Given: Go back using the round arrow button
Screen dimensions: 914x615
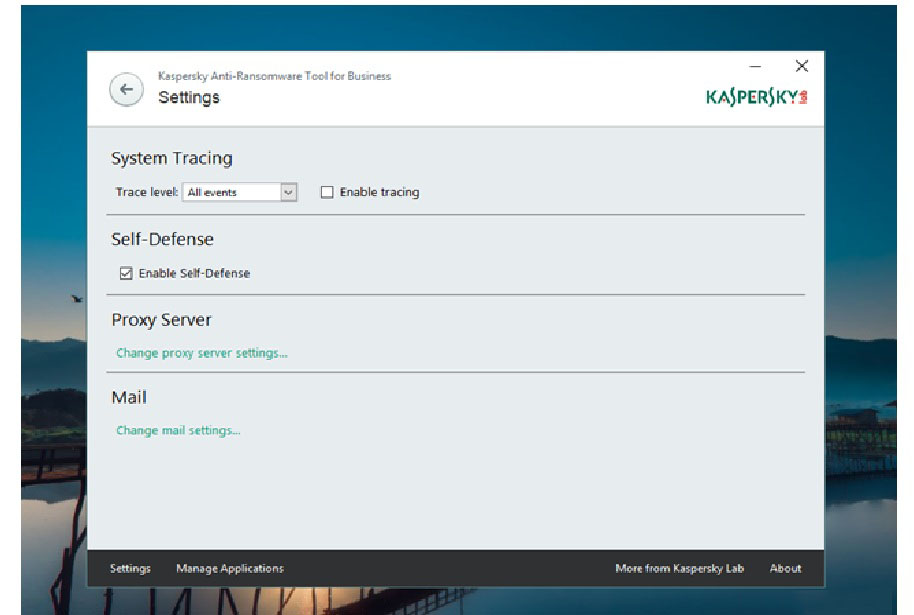Looking at the screenshot, I should click(126, 90).
